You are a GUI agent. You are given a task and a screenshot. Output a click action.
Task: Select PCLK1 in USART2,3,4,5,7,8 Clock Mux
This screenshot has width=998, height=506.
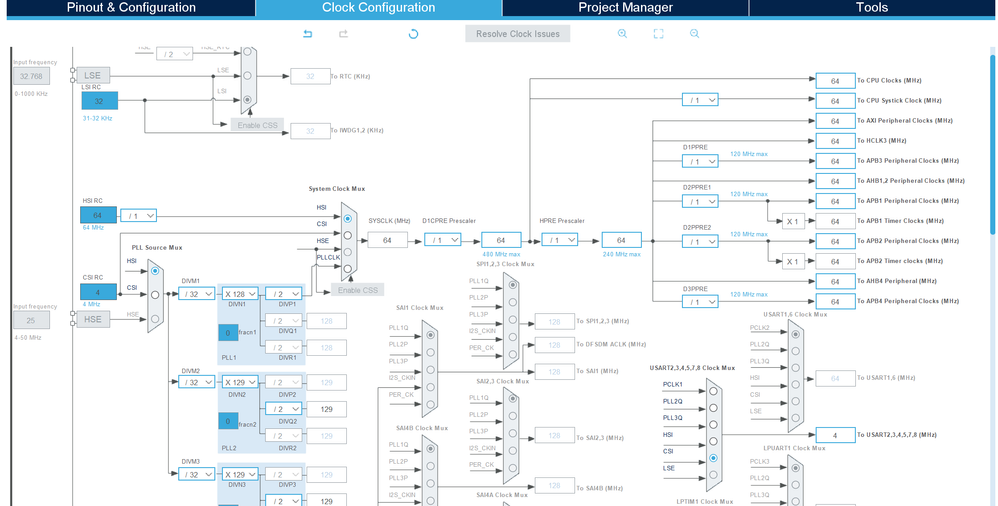point(713,391)
